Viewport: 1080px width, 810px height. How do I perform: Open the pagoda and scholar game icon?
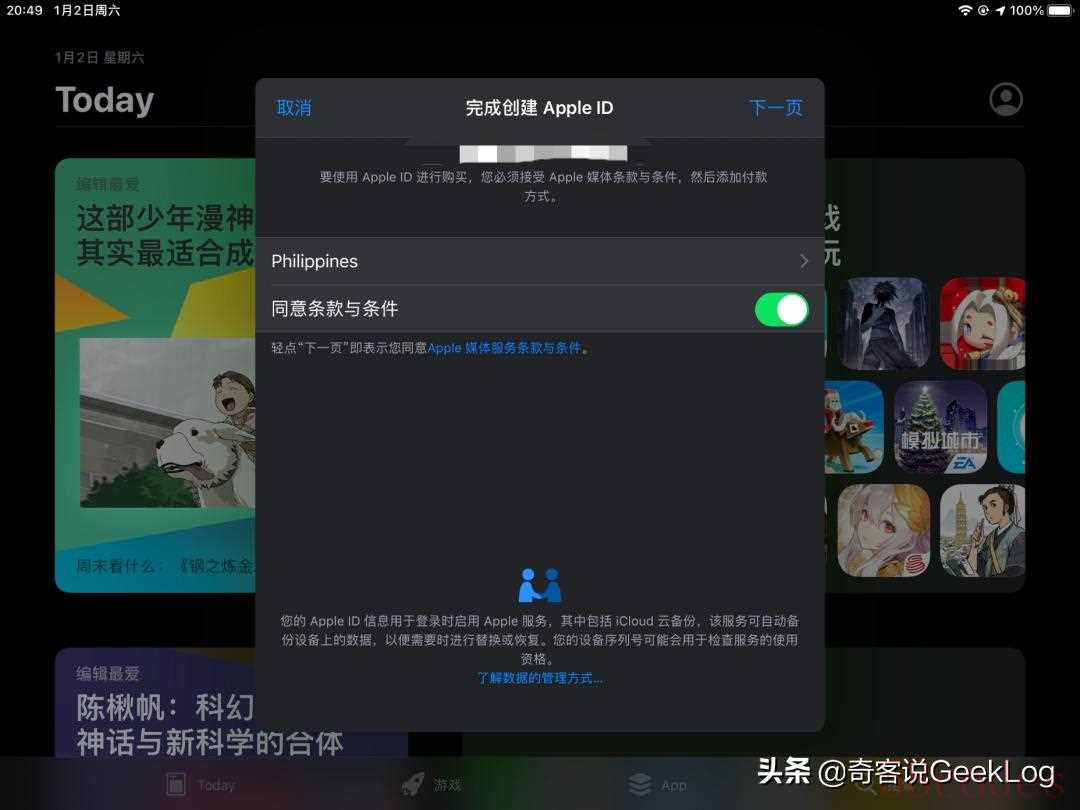[983, 530]
